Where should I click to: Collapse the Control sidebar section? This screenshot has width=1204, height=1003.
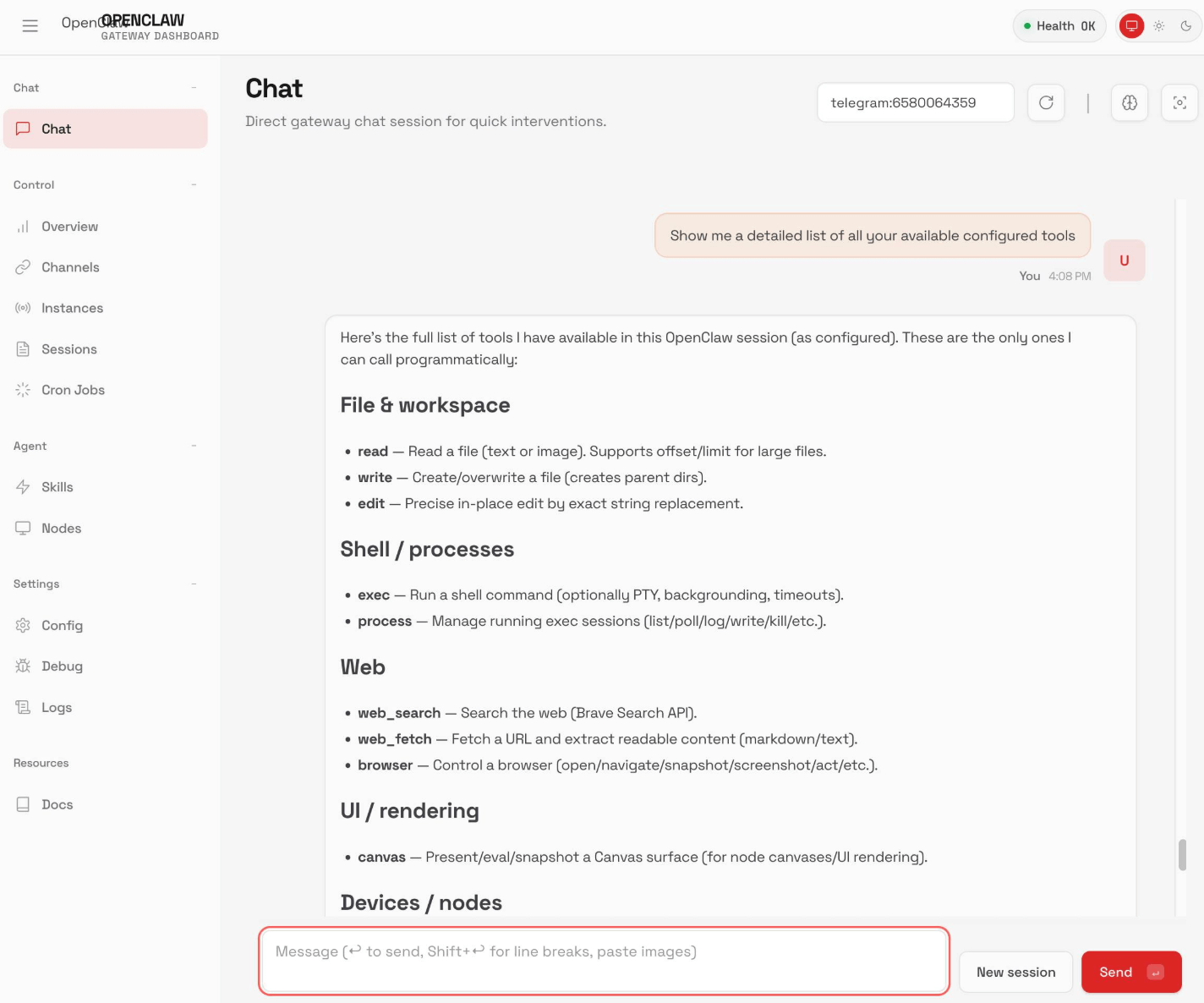coord(194,184)
